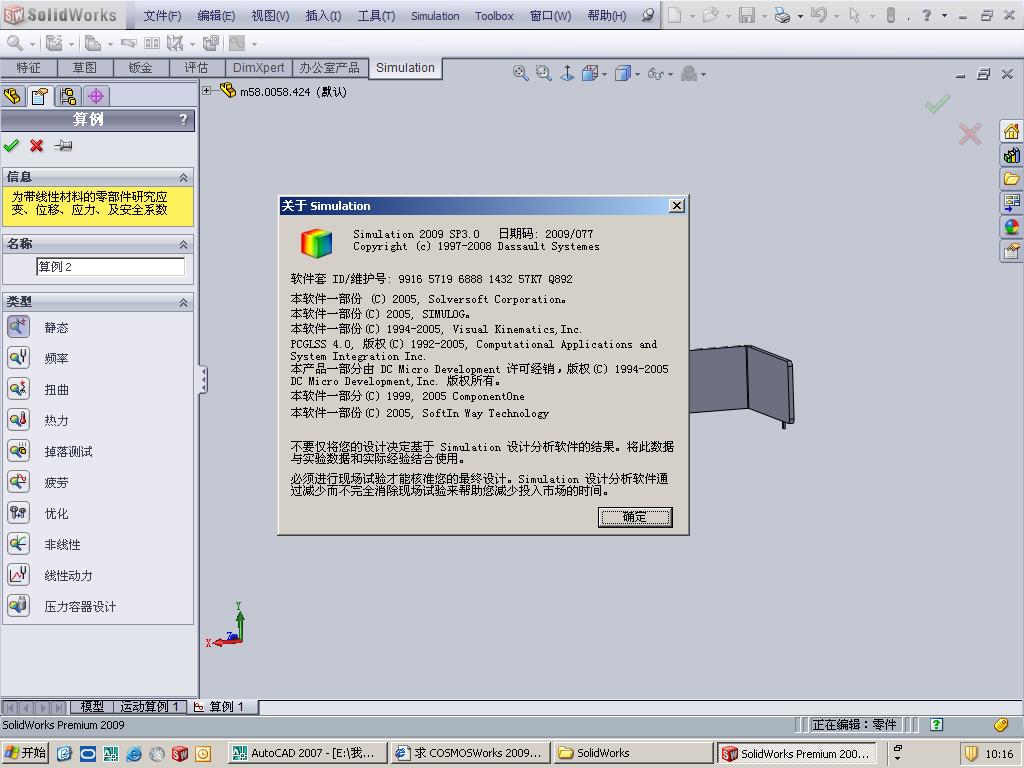Select the 频率 (frequency) study type
This screenshot has height=768, width=1024.
18,358
